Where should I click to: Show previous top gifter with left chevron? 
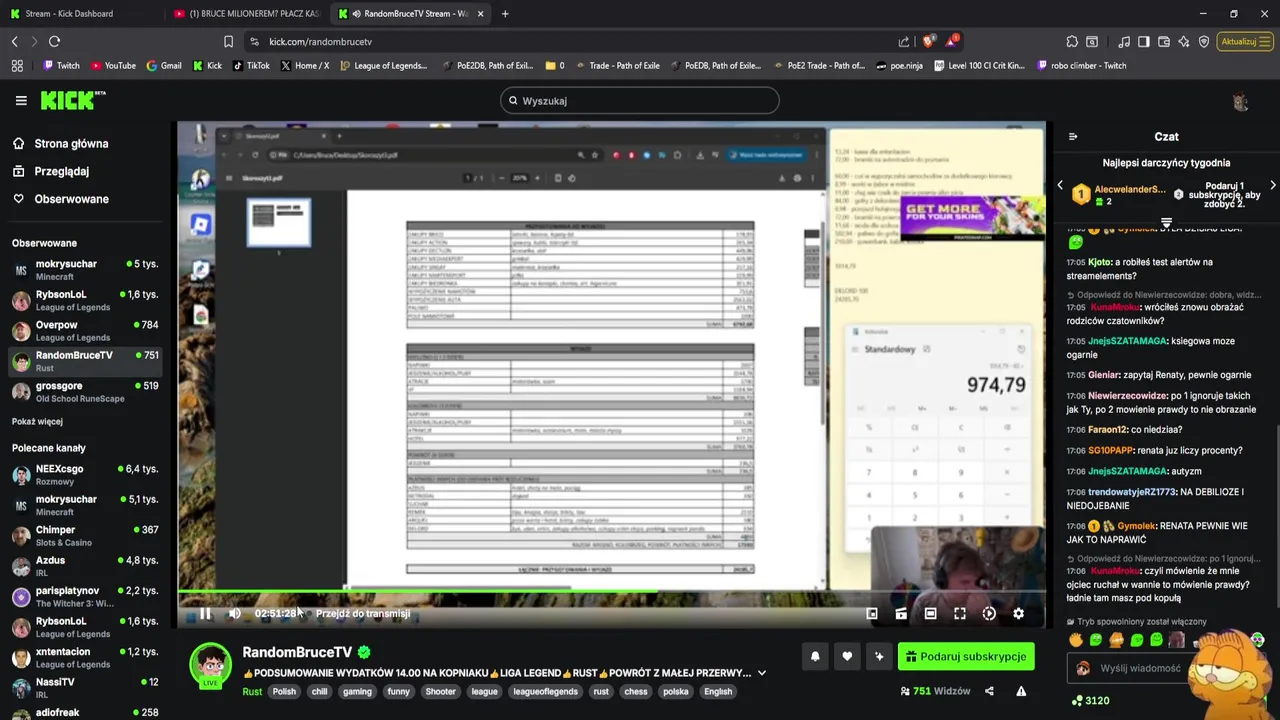pos(1060,186)
